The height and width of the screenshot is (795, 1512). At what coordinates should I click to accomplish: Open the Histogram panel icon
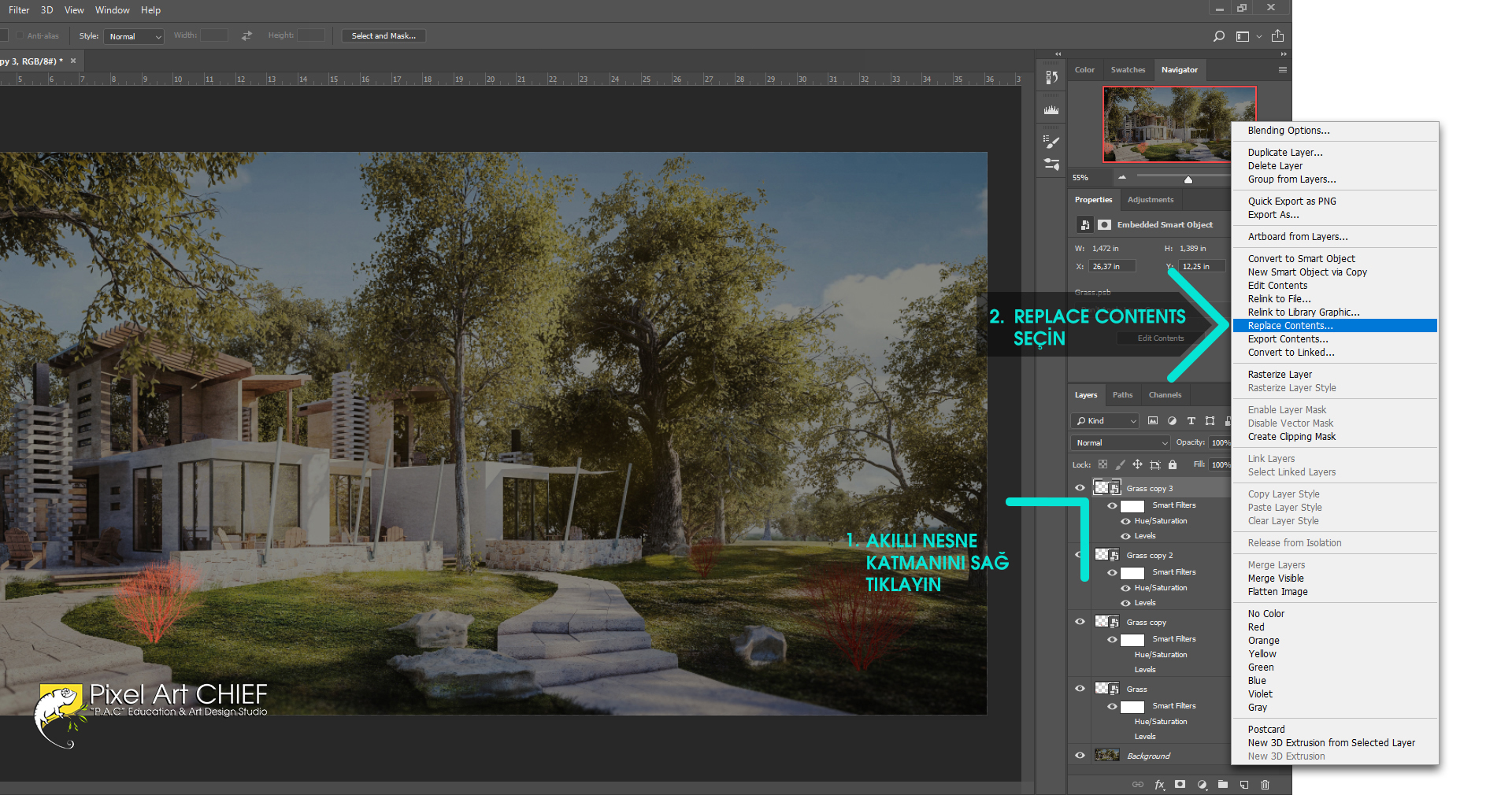pos(1051,110)
